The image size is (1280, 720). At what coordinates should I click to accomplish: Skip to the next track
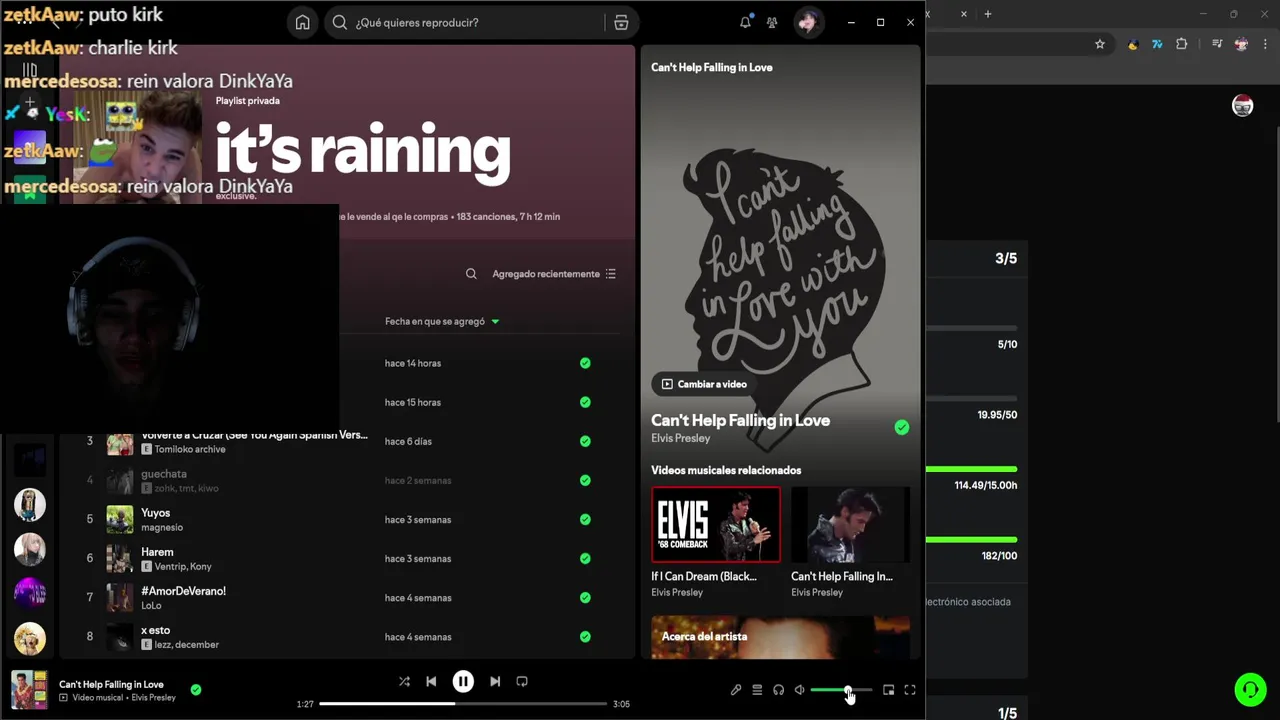click(x=495, y=682)
